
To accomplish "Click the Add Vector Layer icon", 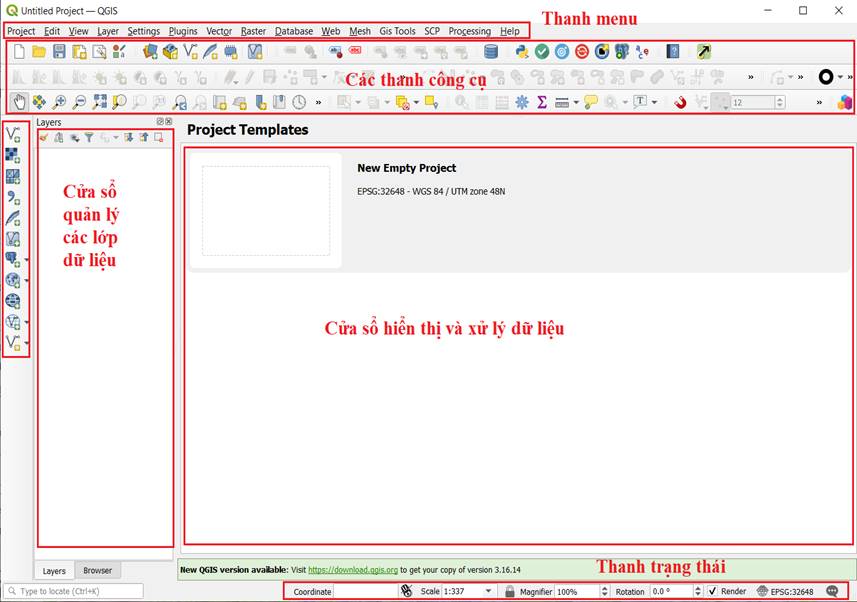I will (13, 134).
